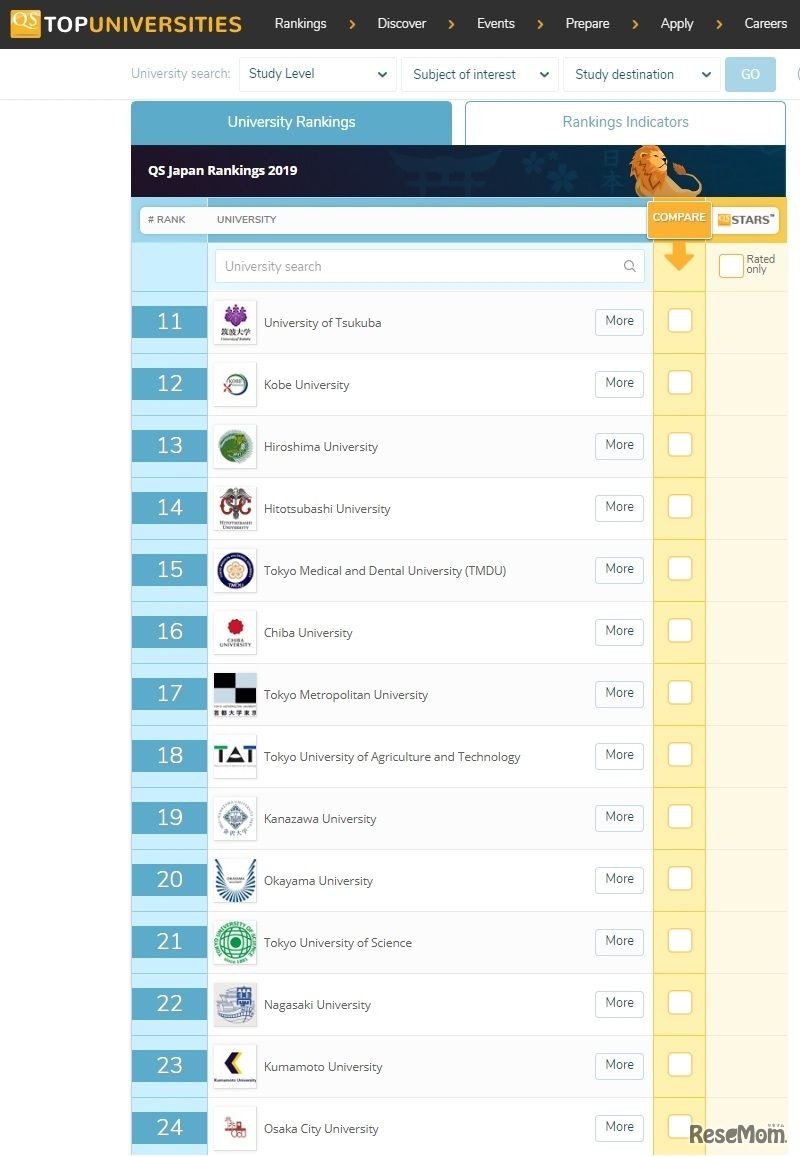Click the COMPARE button
This screenshot has height=1157, width=800.
pyautogui.click(x=679, y=219)
